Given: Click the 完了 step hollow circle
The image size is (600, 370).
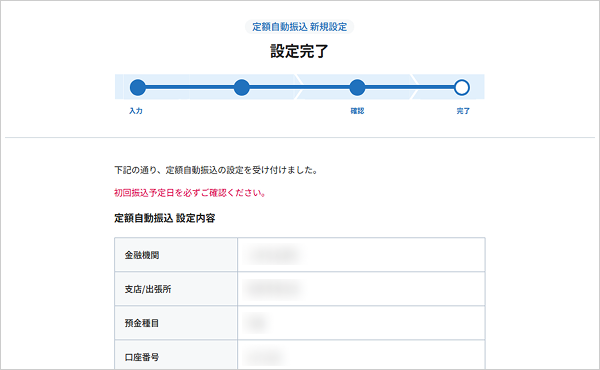Looking at the screenshot, I should (462, 87).
